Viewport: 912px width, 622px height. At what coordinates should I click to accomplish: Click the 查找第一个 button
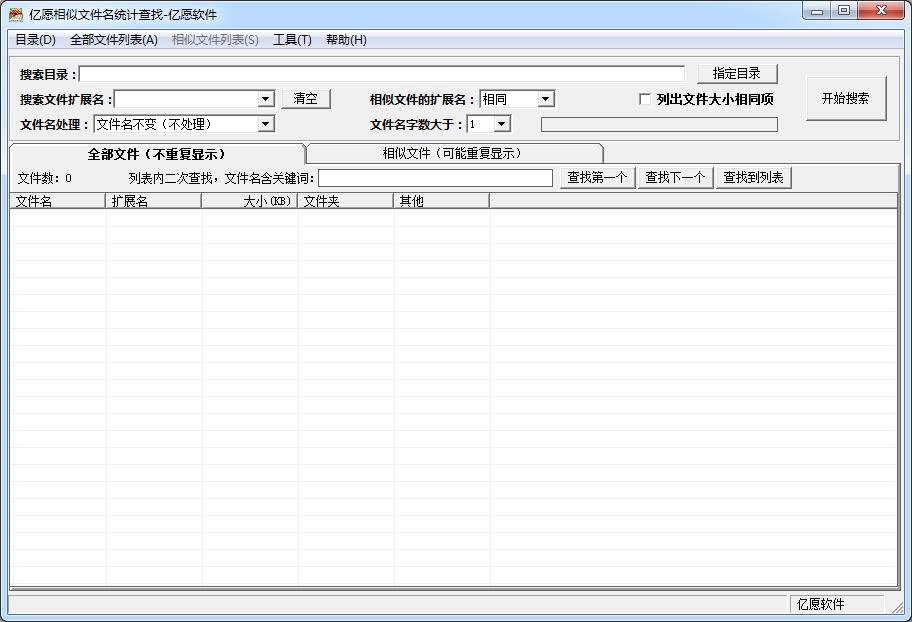pos(597,178)
